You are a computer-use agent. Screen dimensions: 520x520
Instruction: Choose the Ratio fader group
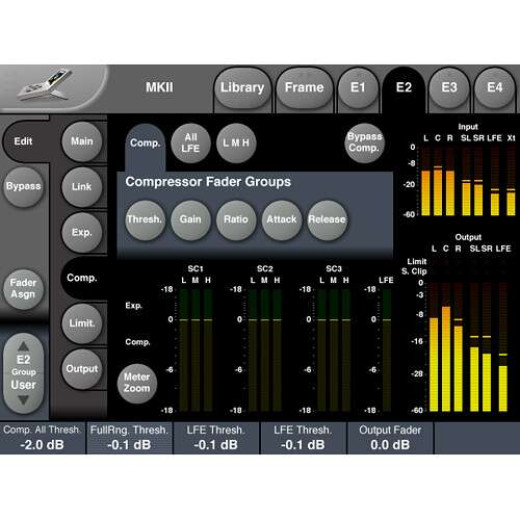tap(236, 220)
